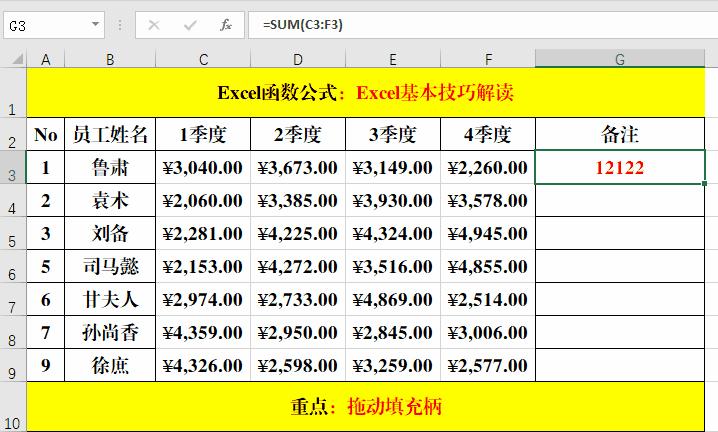Image resolution: width=718 pixels, height=432 pixels.
Task: Click header cell "4季度"
Action: 488,134
